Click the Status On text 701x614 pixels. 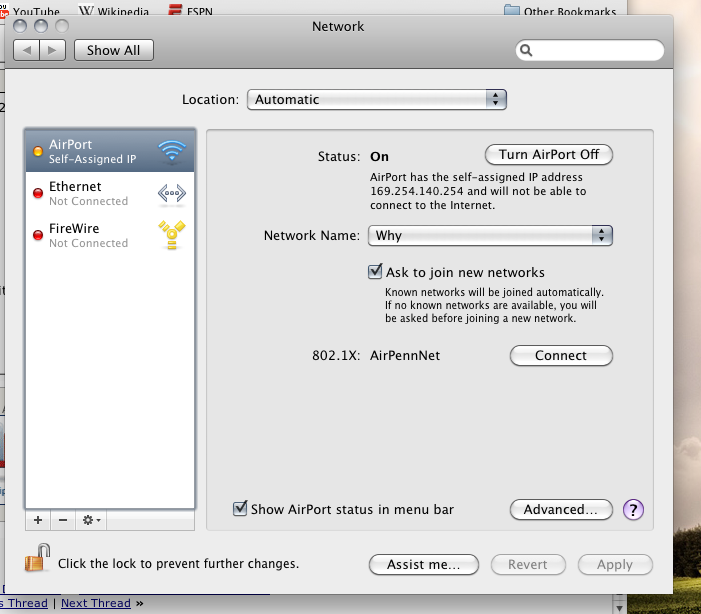tap(379, 157)
